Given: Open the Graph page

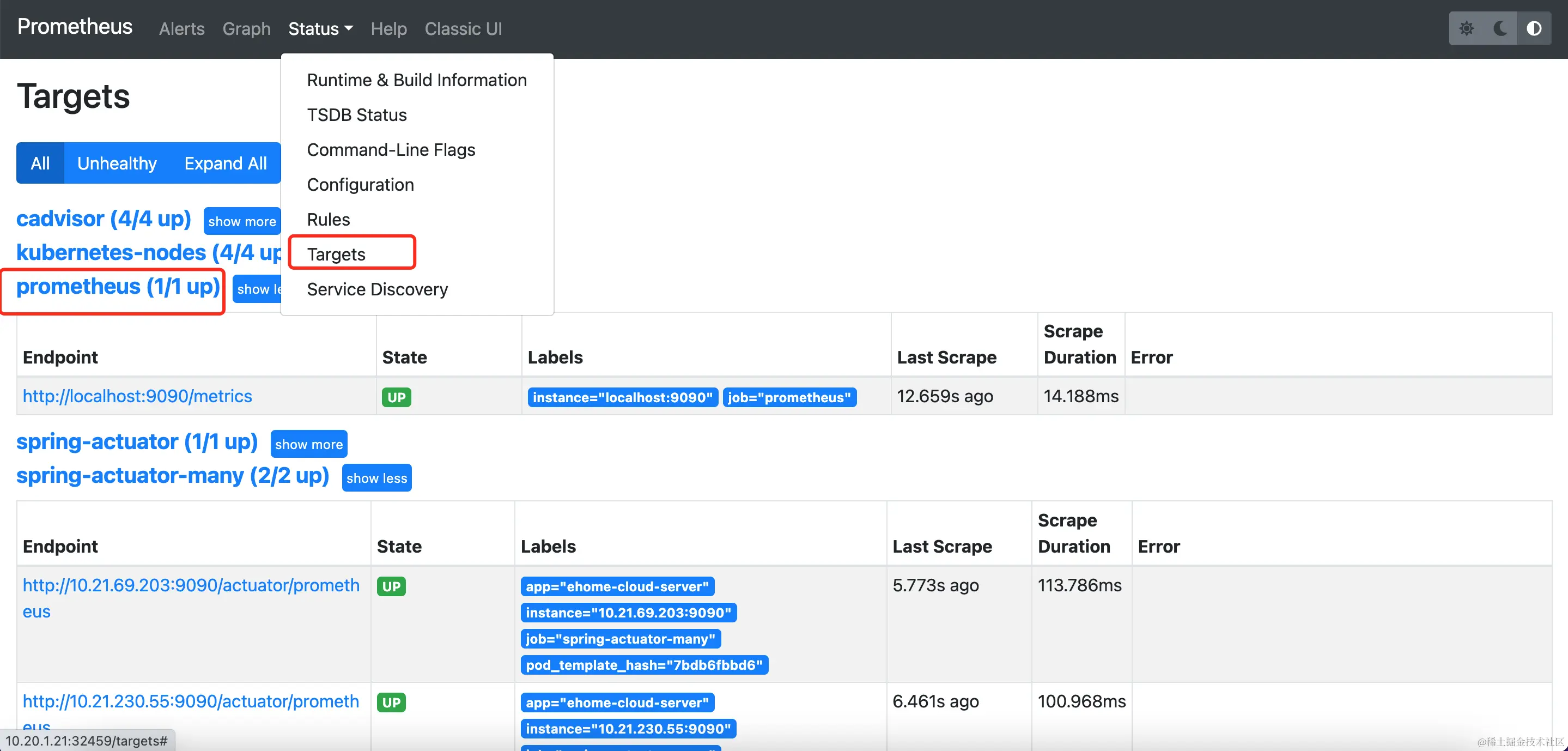Looking at the screenshot, I should coord(246,29).
